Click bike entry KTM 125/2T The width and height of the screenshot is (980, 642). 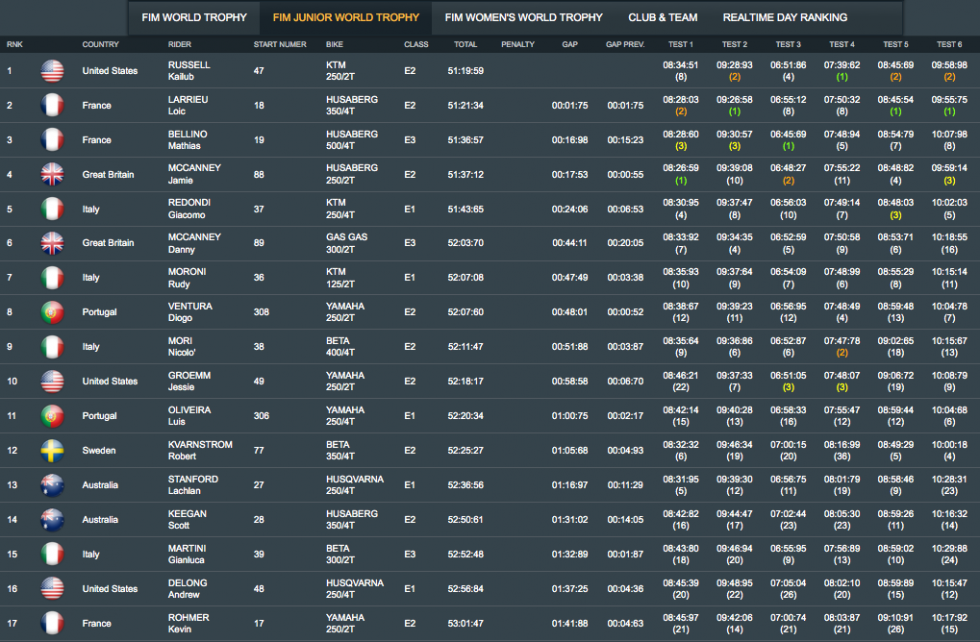point(341,278)
